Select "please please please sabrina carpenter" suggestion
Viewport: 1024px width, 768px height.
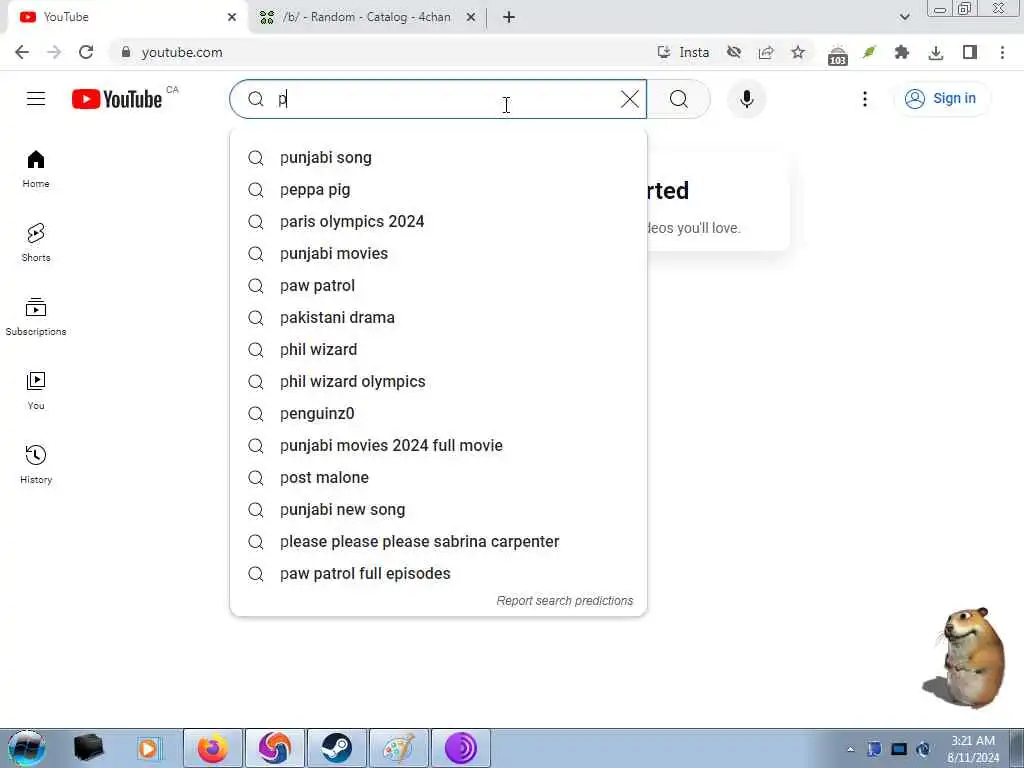[x=438, y=541]
